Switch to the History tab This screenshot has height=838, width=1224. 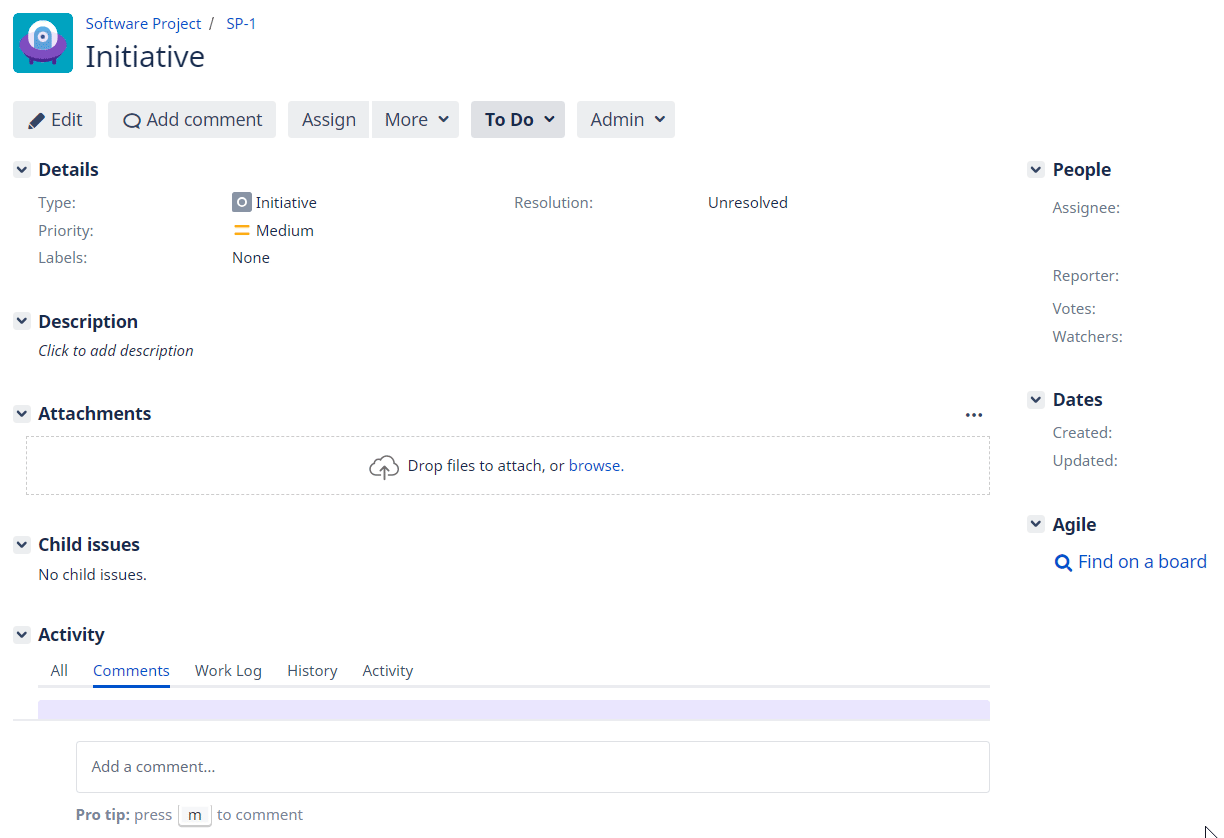312,671
